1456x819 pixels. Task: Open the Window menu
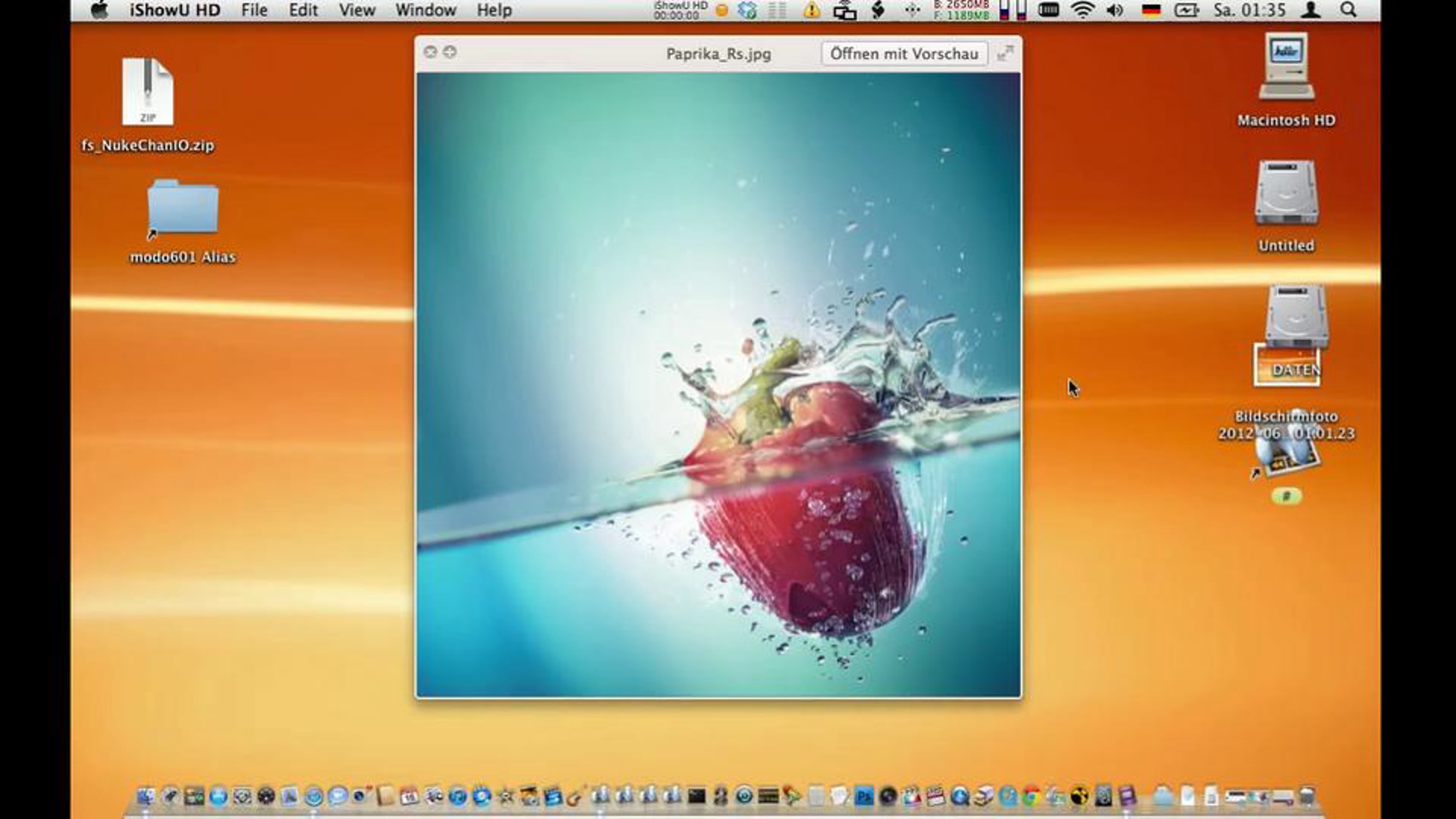click(x=425, y=10)
